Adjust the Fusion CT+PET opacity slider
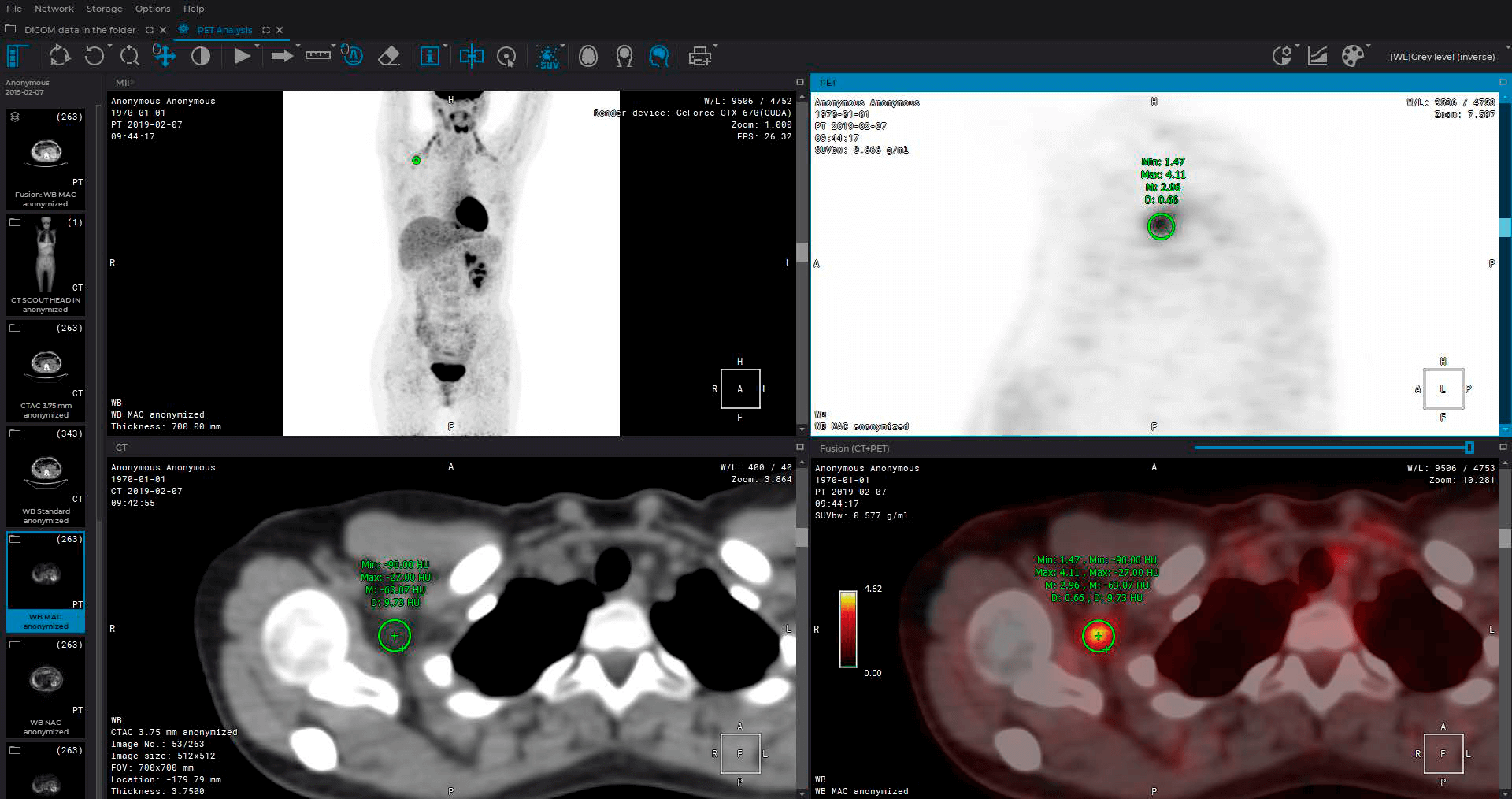 tap(1469, 448)
